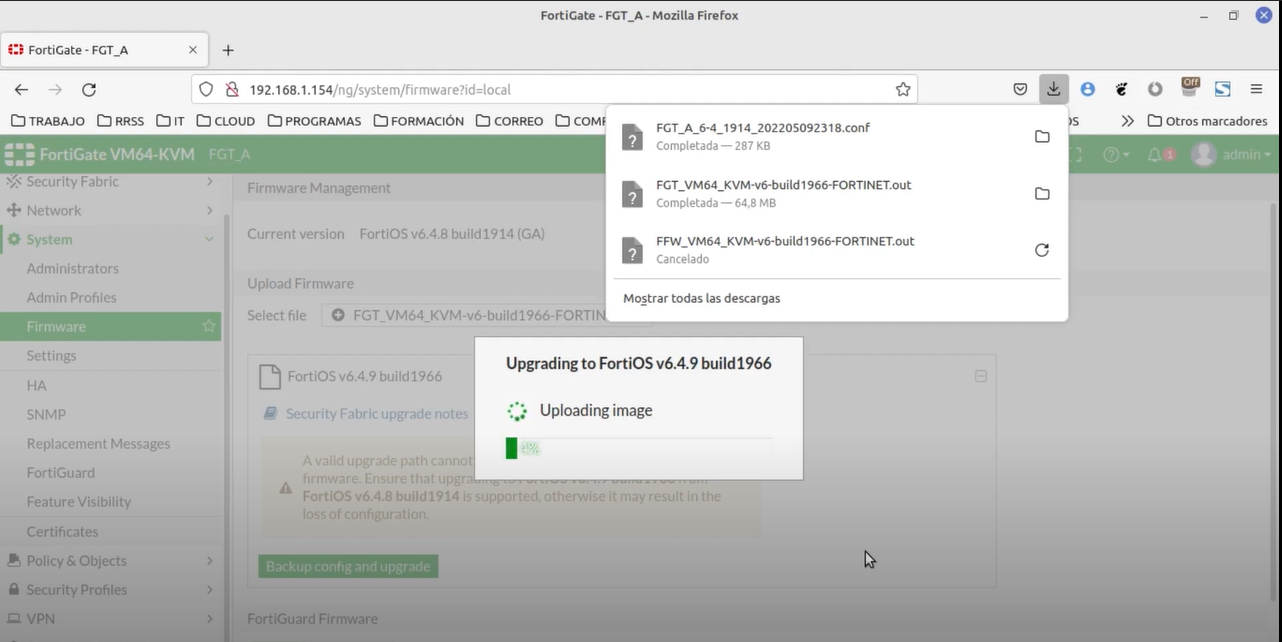Click the FortiGate VM64-KVM logo
The width and height of the screenshot is (1282, 642).
100,155
